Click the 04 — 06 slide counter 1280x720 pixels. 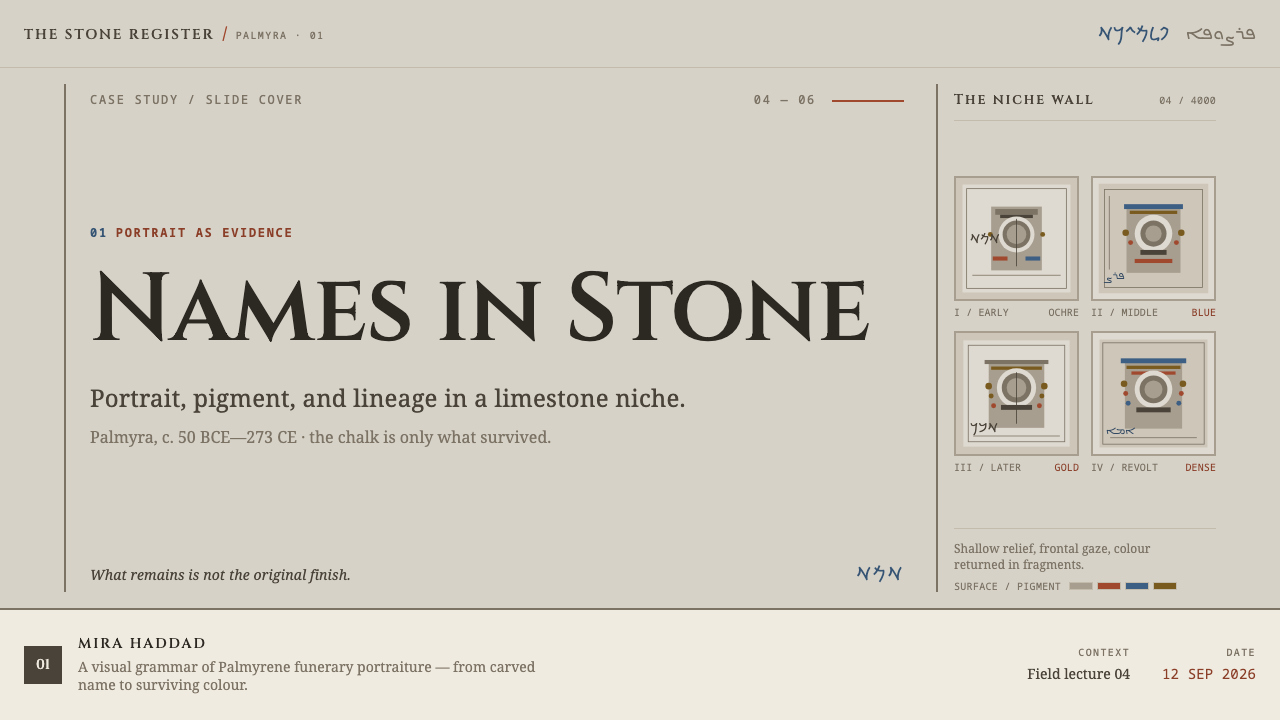pos(785,100)
